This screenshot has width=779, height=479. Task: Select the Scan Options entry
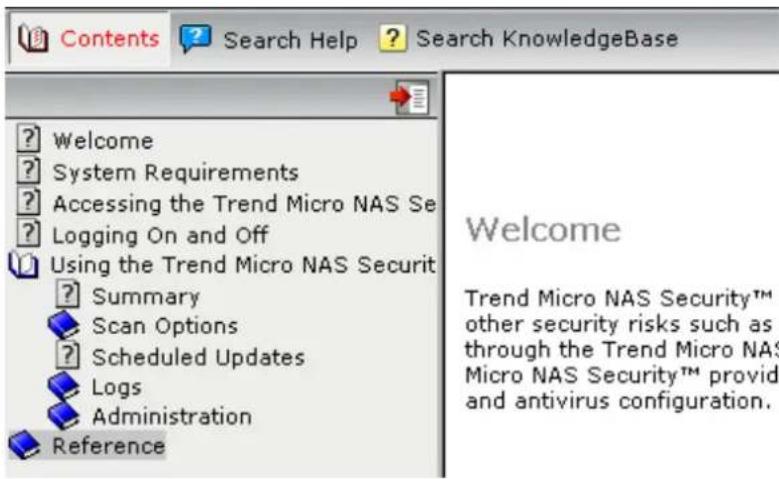click(x=164, y=326)
